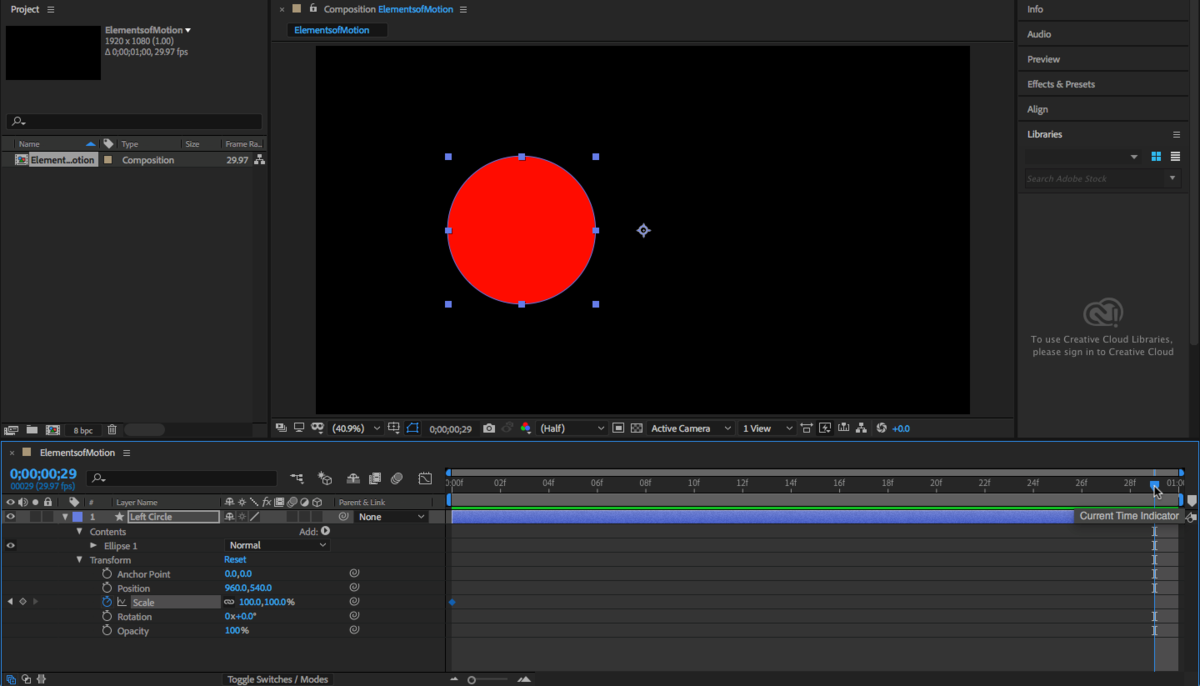Open the Effects & Presets panel
The image size is (1200, 686).
tap(1061, 84)
